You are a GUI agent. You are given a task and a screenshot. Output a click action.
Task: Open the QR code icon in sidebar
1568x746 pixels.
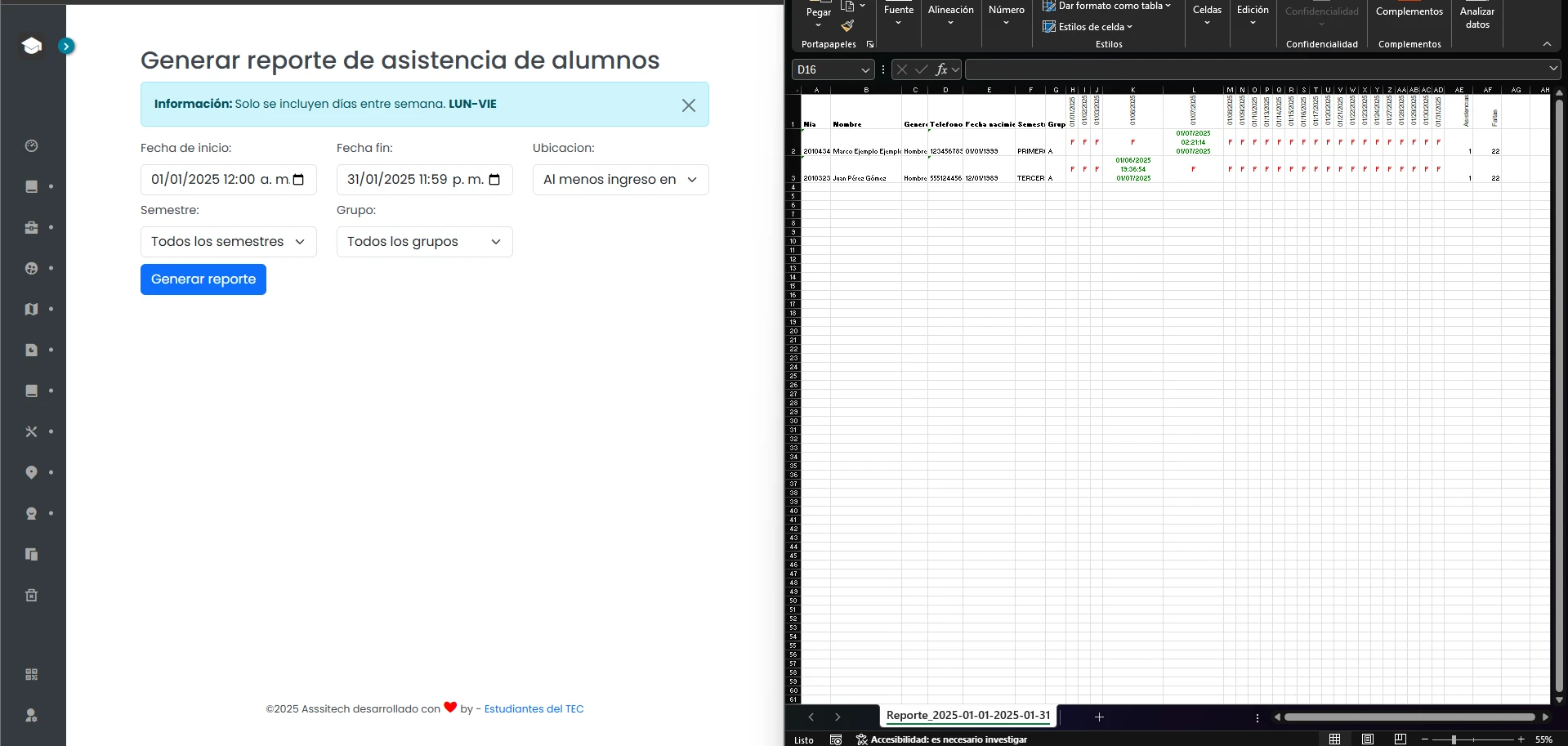pos(32,674)
